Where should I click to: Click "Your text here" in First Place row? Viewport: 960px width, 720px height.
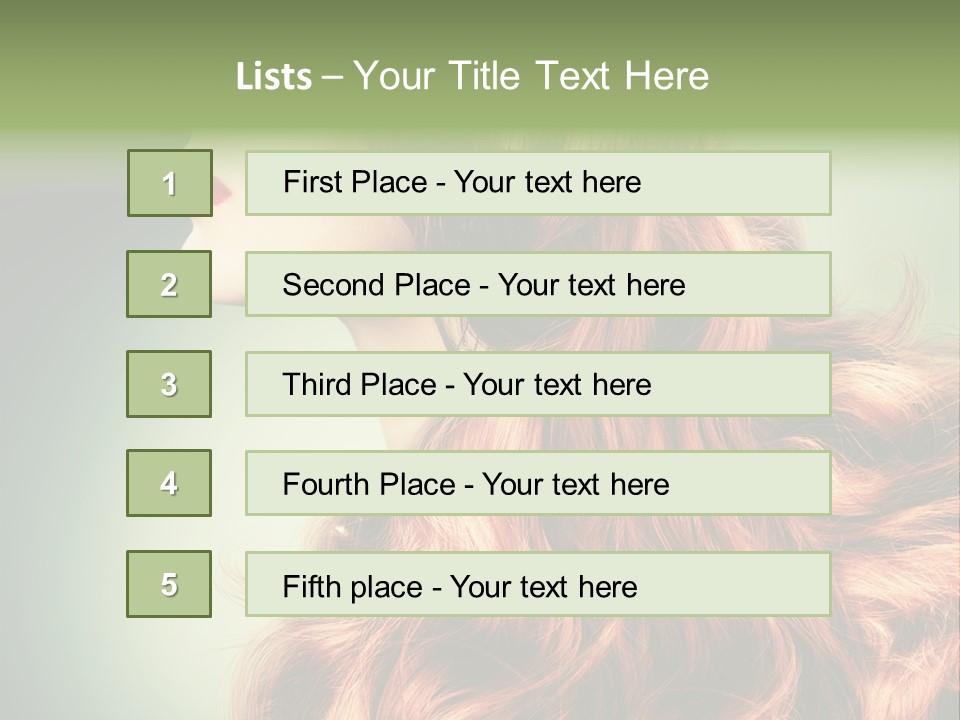[x=547, y=182]
